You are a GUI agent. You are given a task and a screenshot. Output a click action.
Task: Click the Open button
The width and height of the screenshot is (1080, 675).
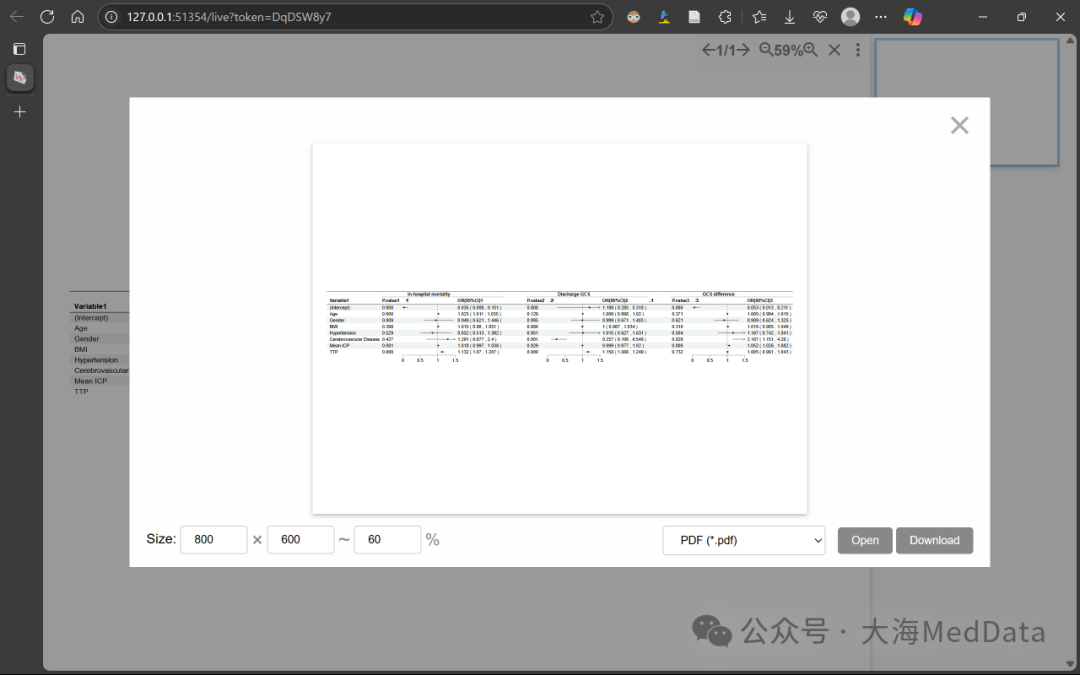coord(865,540)
